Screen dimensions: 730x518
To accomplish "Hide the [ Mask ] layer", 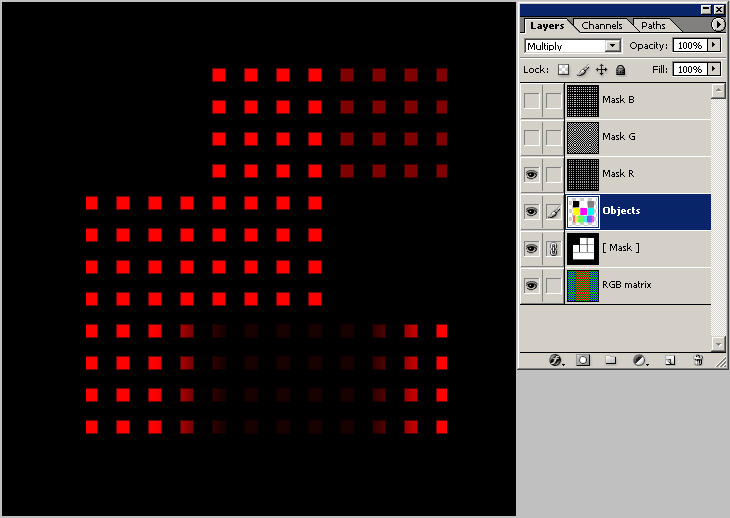I will 532,249.
